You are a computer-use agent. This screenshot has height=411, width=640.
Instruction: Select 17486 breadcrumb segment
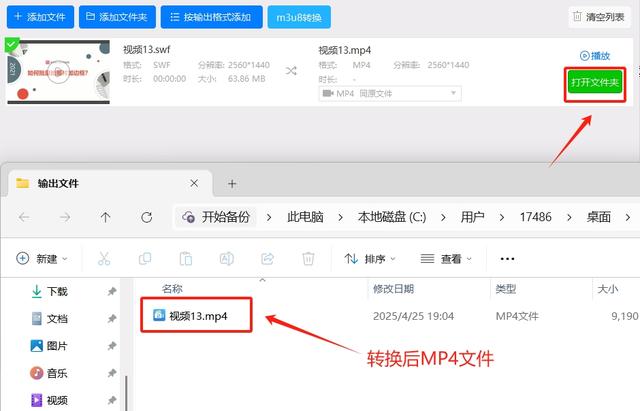[x=536, y=217]
